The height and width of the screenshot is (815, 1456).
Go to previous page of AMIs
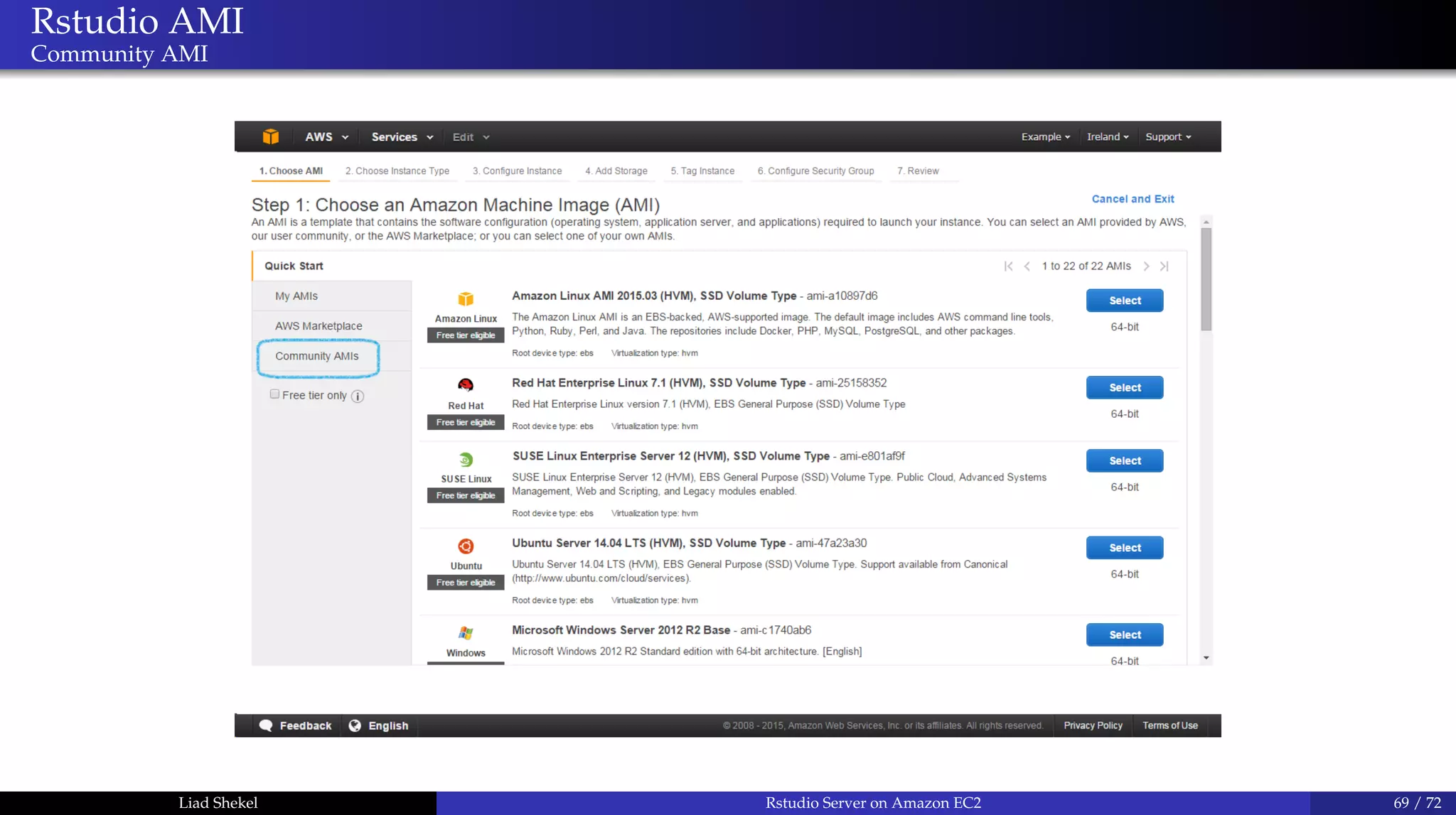tap(1027, 266)
